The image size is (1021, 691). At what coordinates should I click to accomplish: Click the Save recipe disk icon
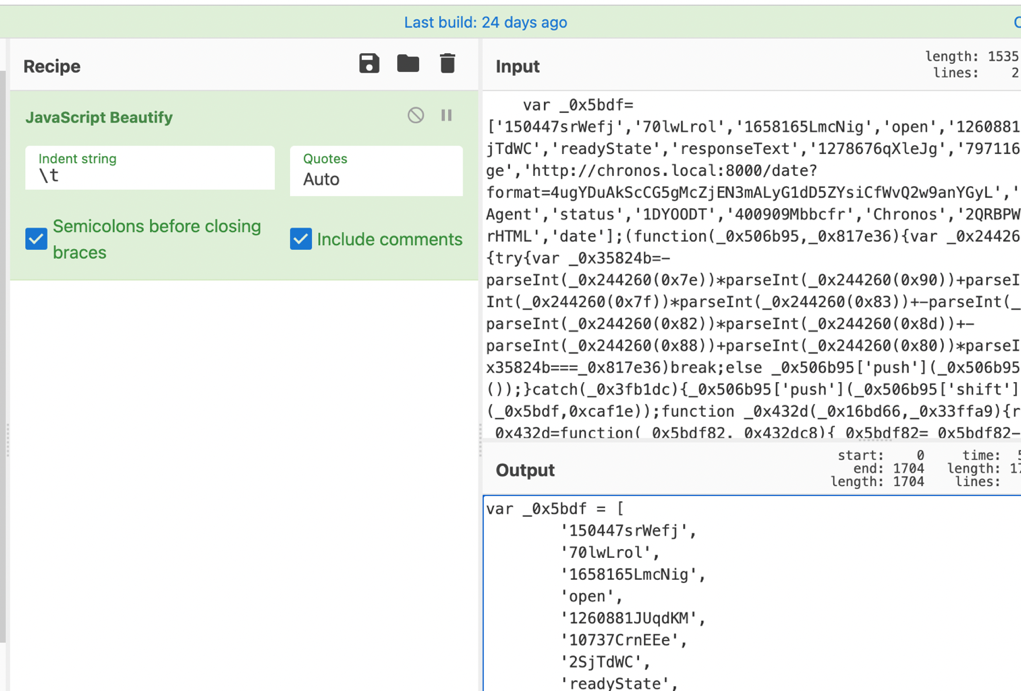coord(369,64)
